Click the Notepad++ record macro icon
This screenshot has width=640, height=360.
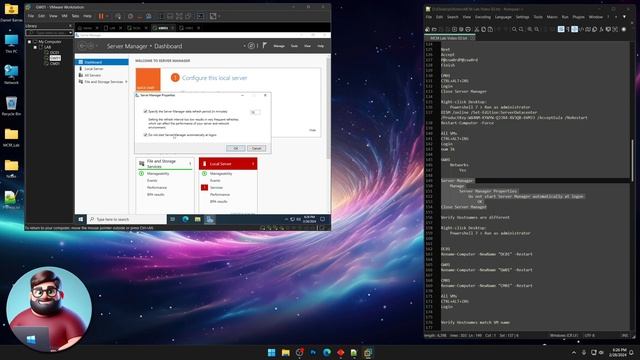tap(623, 29)
